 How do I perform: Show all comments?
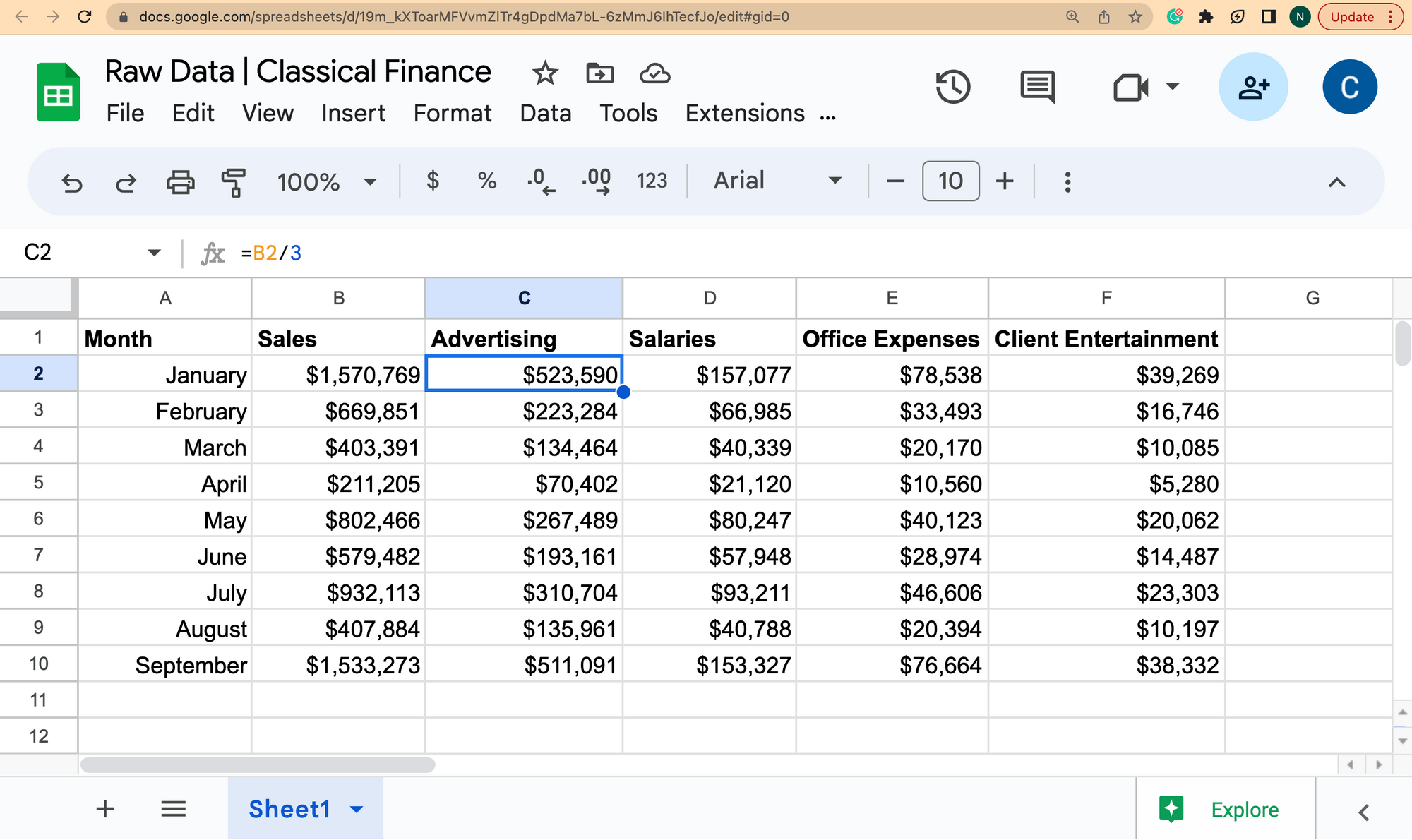1038,86
